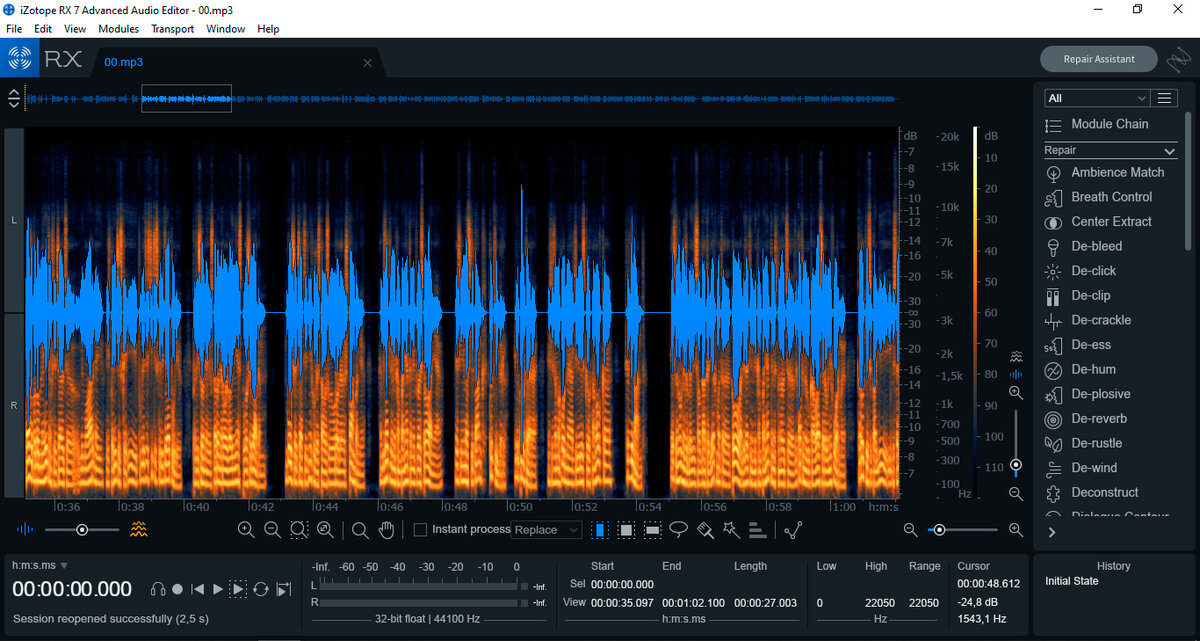The height and width of the screenshot is (641, 1200).
Task: Select the Find similar harmonics tool
Action: pyautogui.click(x=757, y=530)
